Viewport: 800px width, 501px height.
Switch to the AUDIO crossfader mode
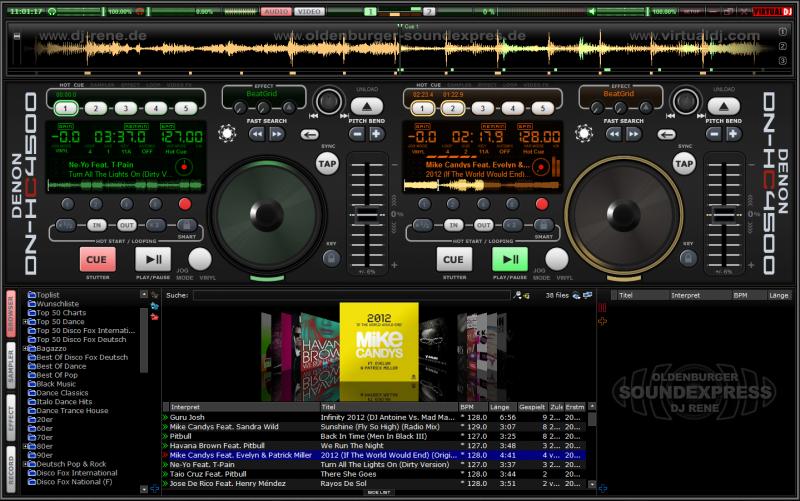coord(276,11)
